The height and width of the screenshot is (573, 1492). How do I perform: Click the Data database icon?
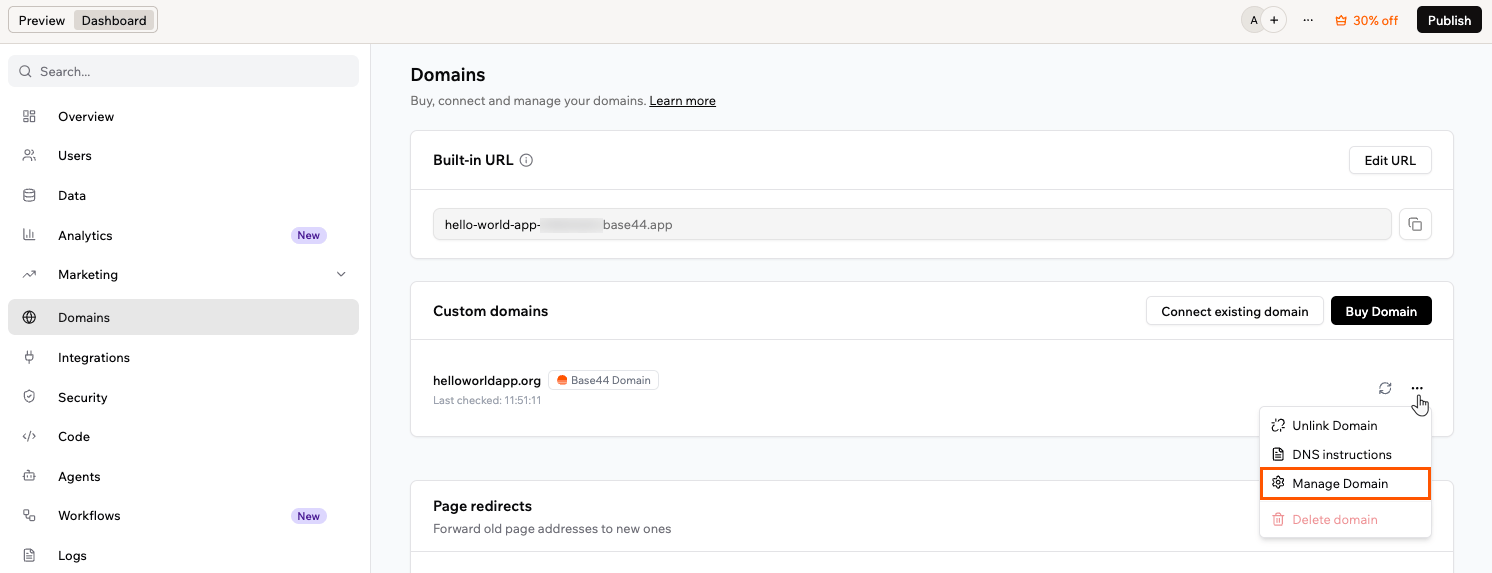point(29,195)
